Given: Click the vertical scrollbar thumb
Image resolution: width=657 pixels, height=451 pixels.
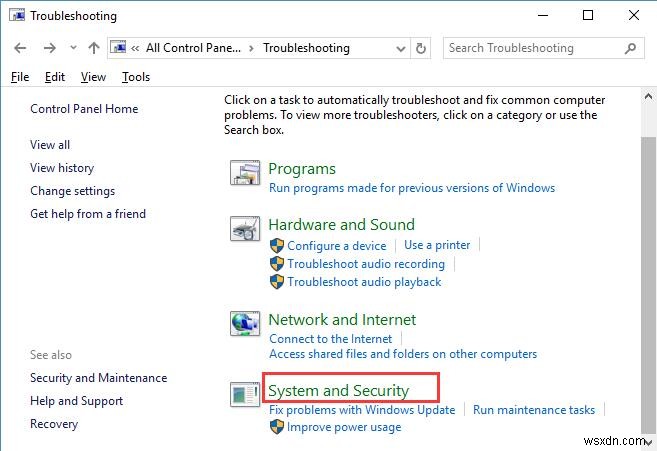Looking at the screenshot, I should click(649, 285).
